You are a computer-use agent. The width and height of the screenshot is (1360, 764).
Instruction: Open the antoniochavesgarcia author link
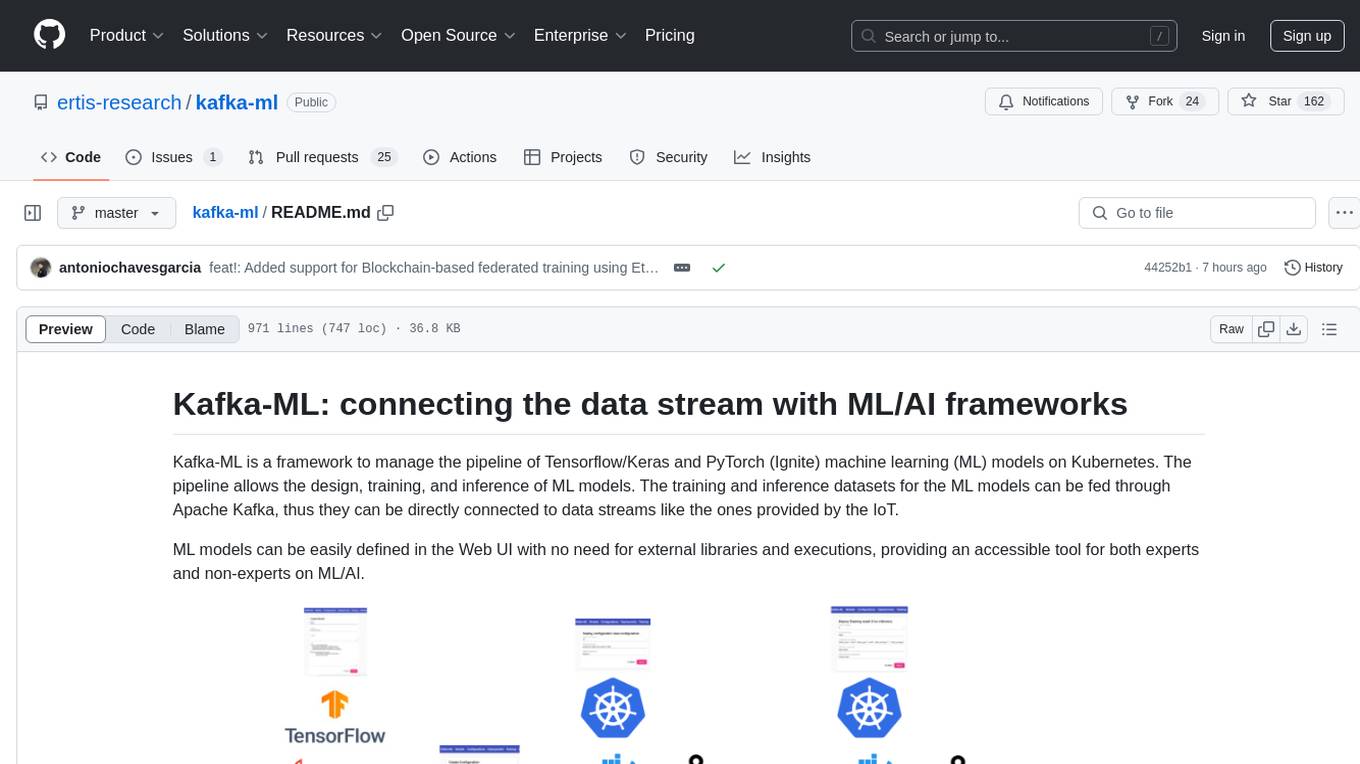(130, 268)
